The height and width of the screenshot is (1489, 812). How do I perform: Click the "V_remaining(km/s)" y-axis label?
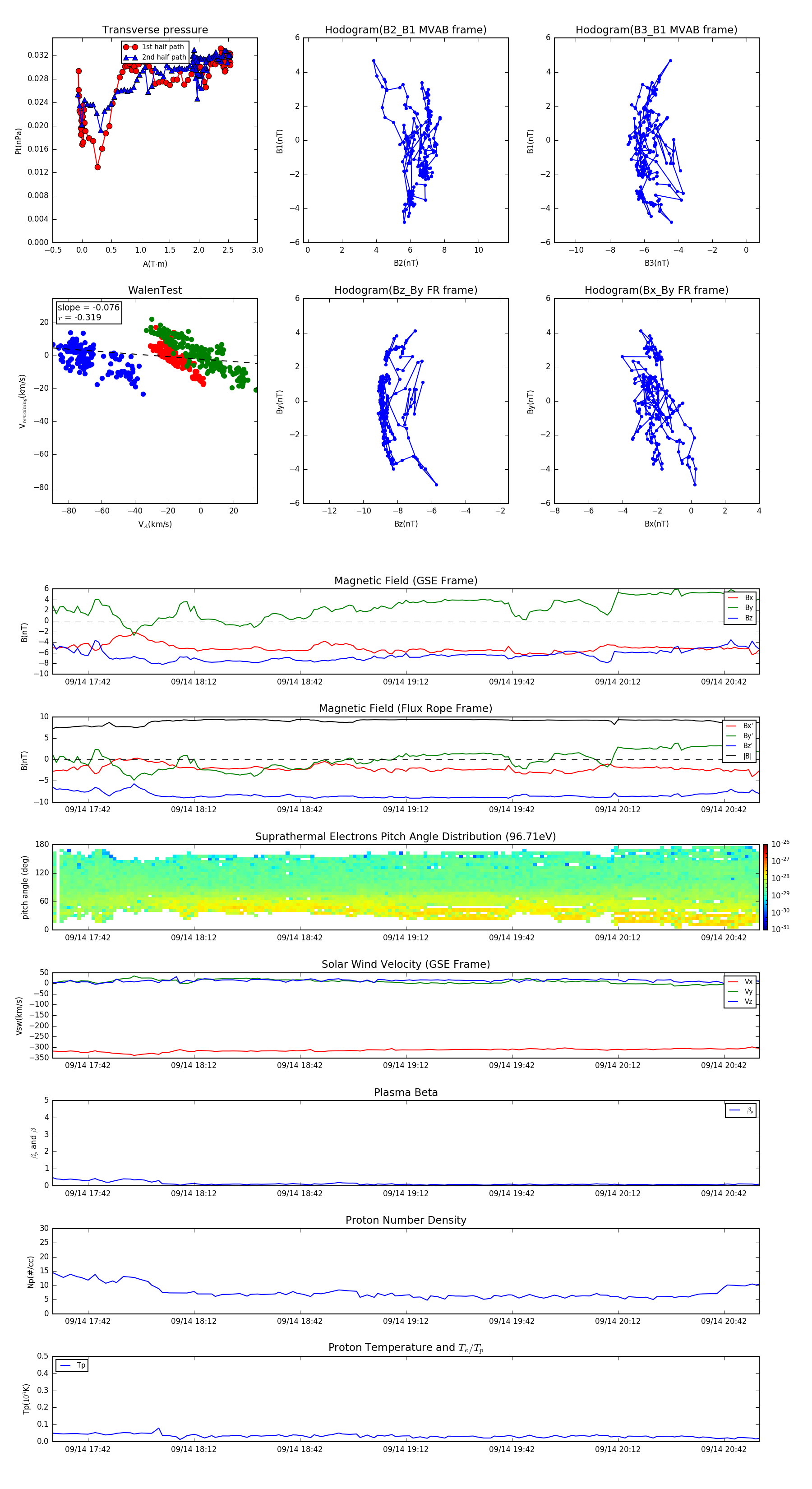tap(23, 401)
